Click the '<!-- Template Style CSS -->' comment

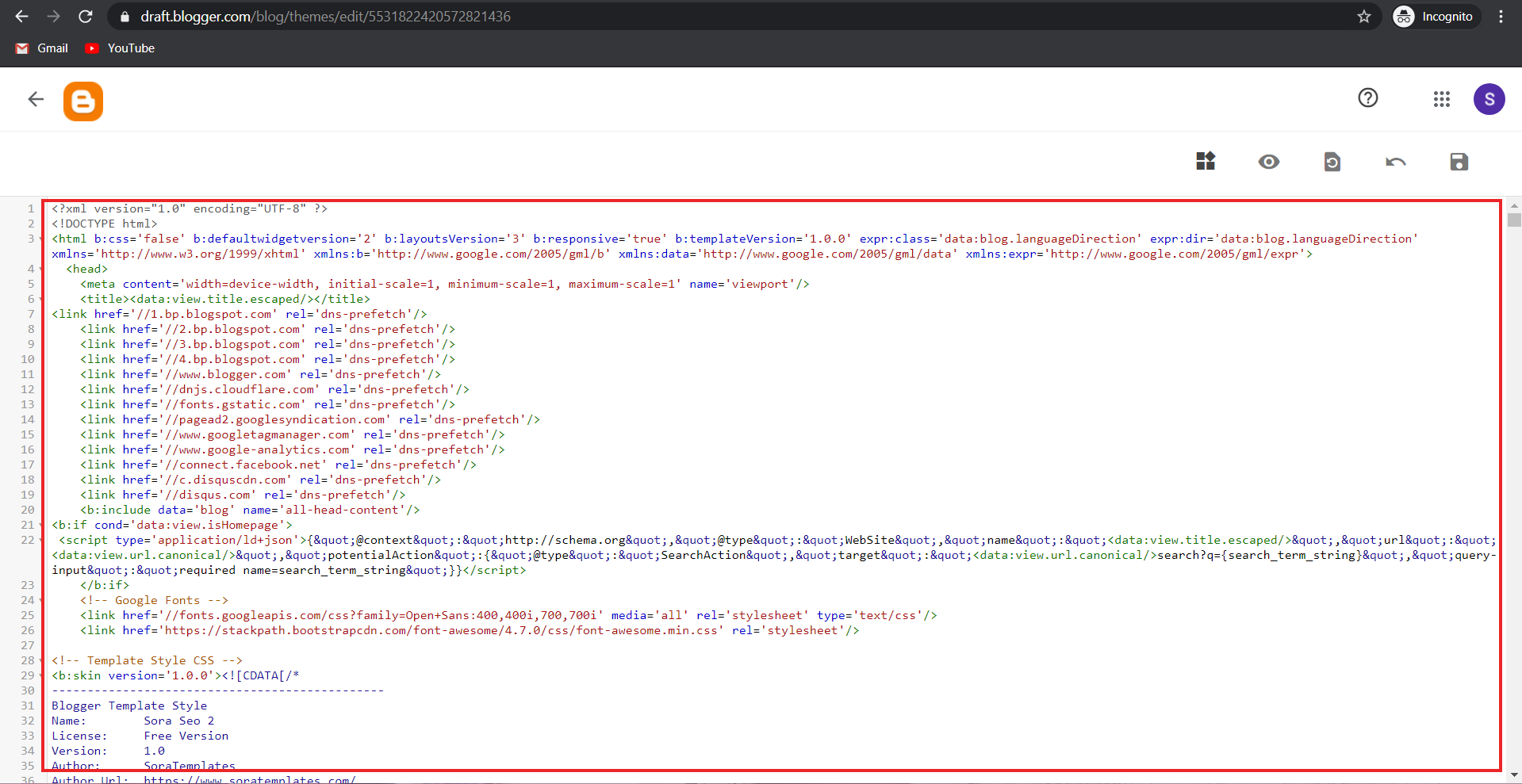[x=148, y=660]
